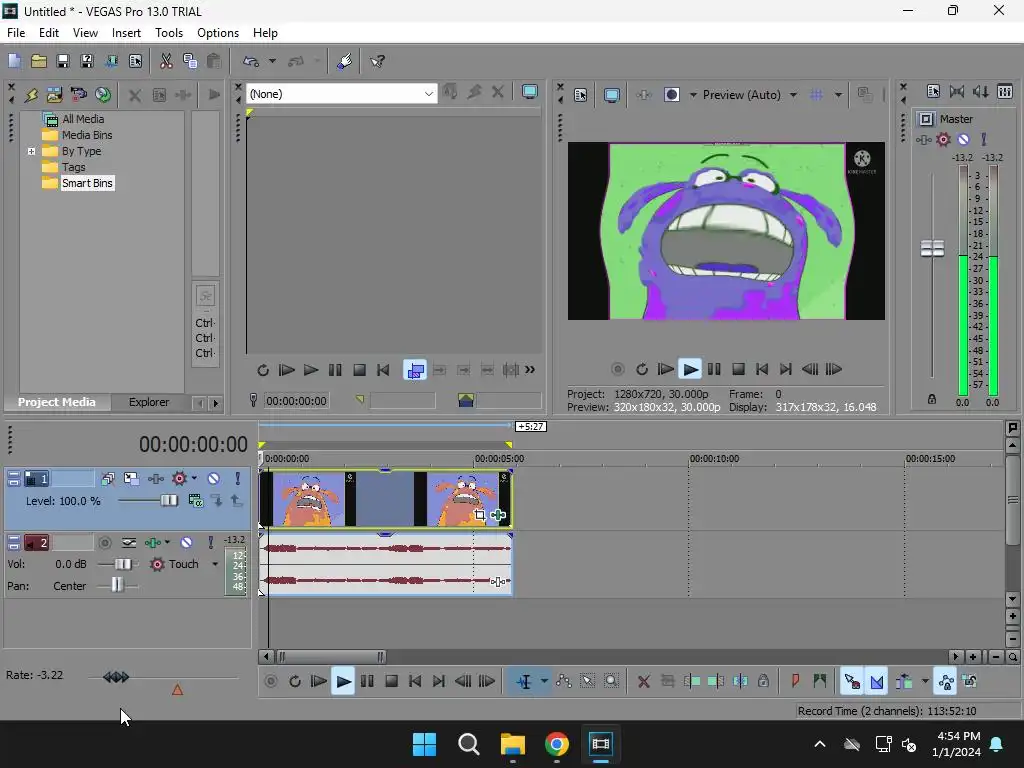1024x768 pixels.
Task: Expand the By Type folder
Action: [31, 152]
